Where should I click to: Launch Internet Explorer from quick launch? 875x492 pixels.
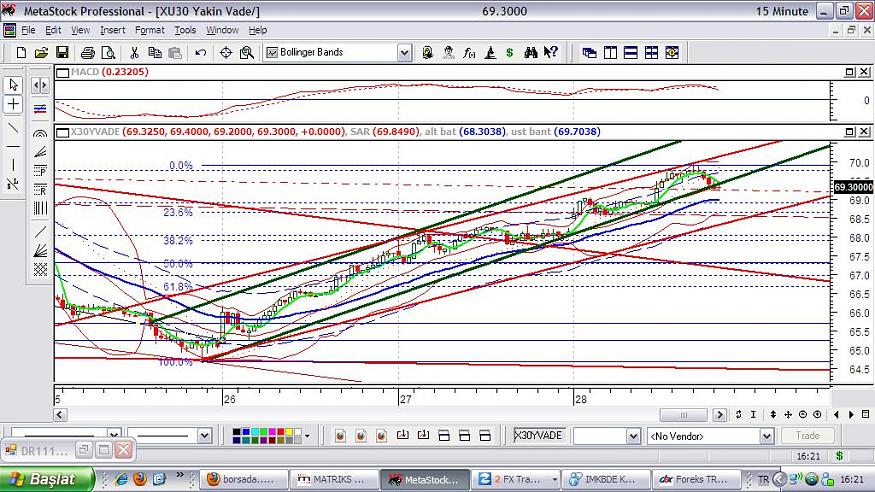pyautogui.click(x=121, y=479)
